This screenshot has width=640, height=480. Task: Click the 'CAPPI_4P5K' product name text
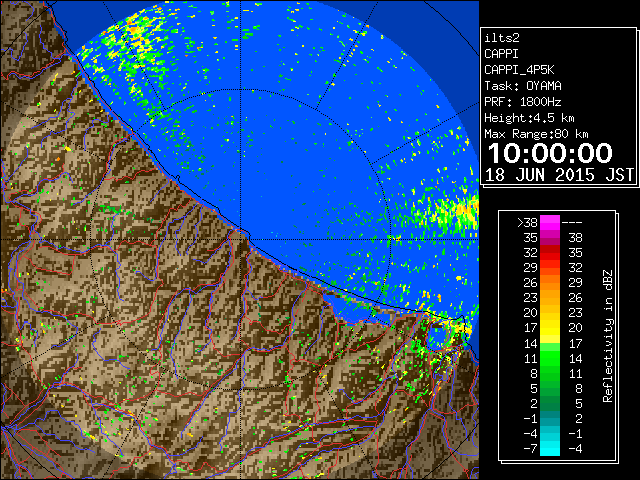coord(519,70)
